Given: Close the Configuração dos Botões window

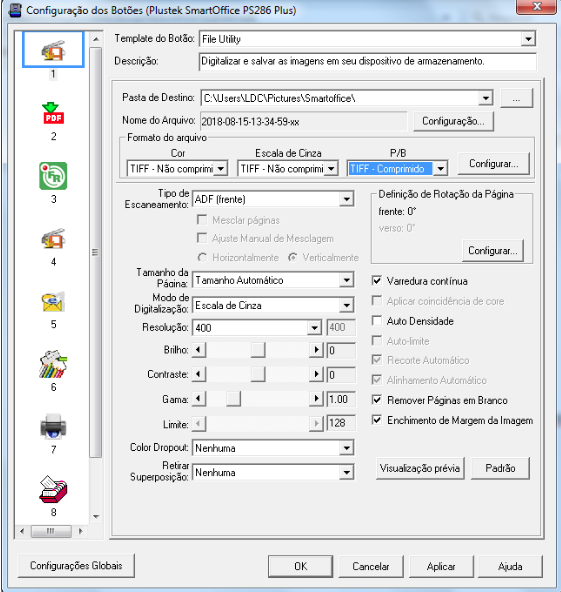Looking at the screenshot, I should pyautogui.click(x=536, y=6).
